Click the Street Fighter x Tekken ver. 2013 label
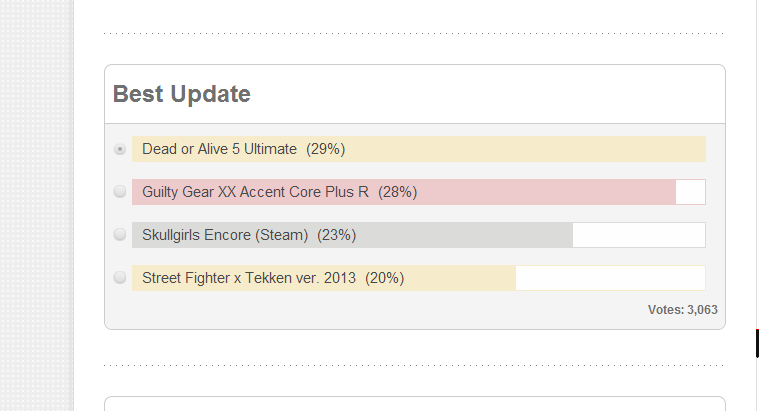This screenshot has height=411, width=759. 249,278
